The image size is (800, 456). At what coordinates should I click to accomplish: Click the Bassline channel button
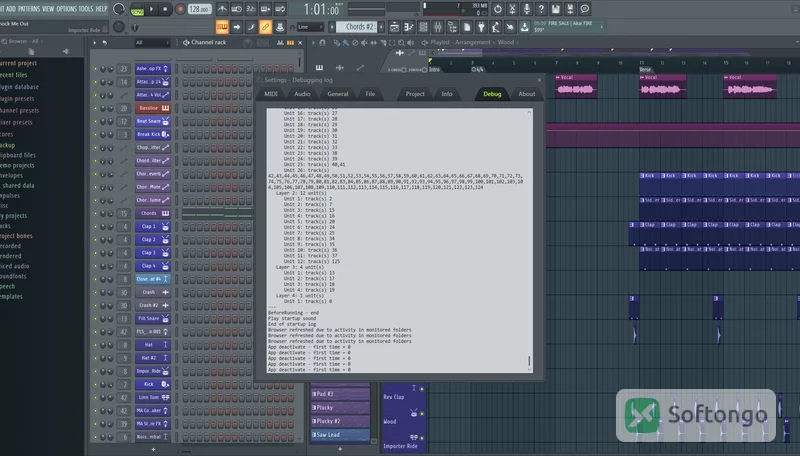(x=153, y=108)
